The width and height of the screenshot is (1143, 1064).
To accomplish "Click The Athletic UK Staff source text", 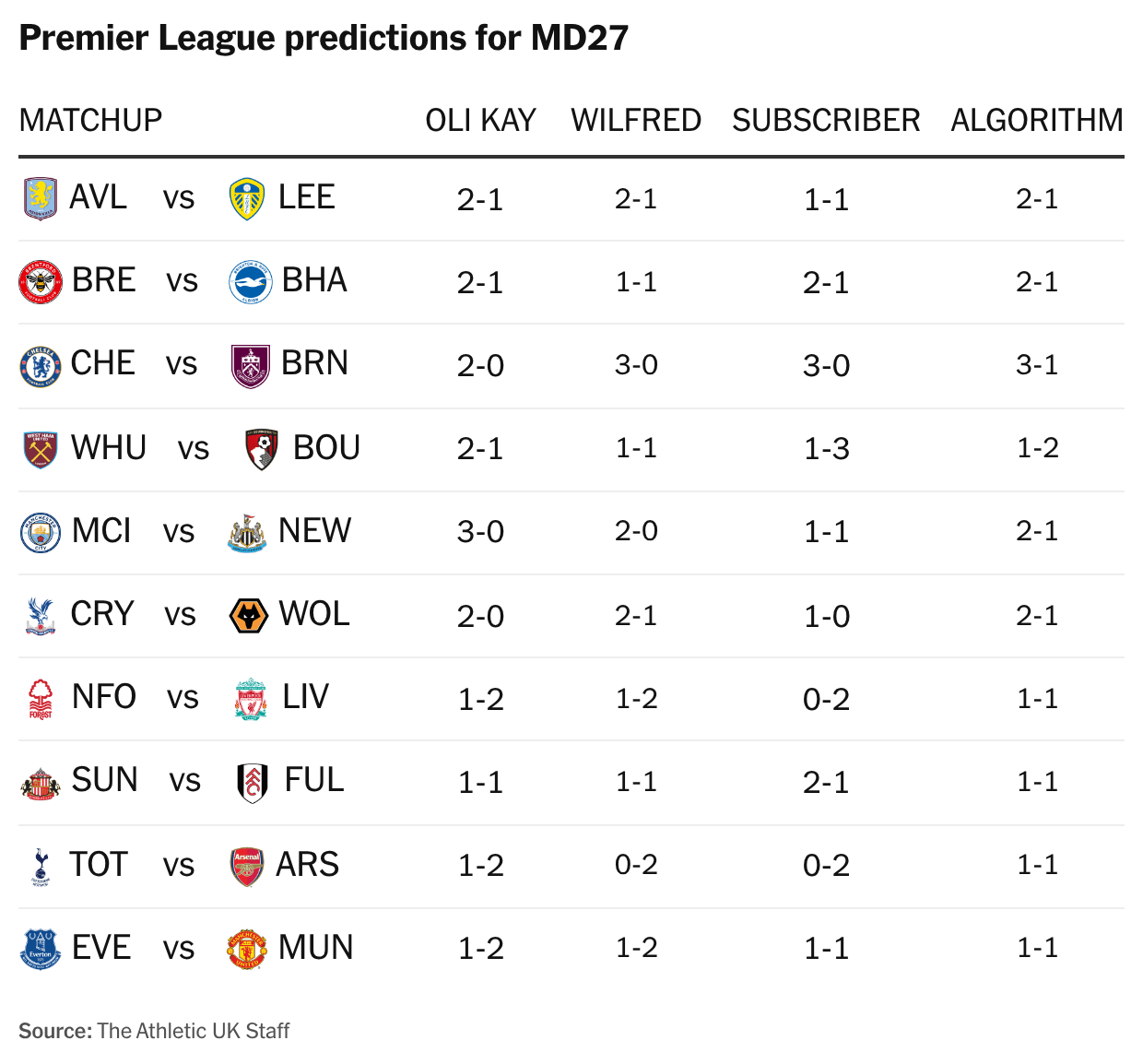I will (x=194, y=1031).
